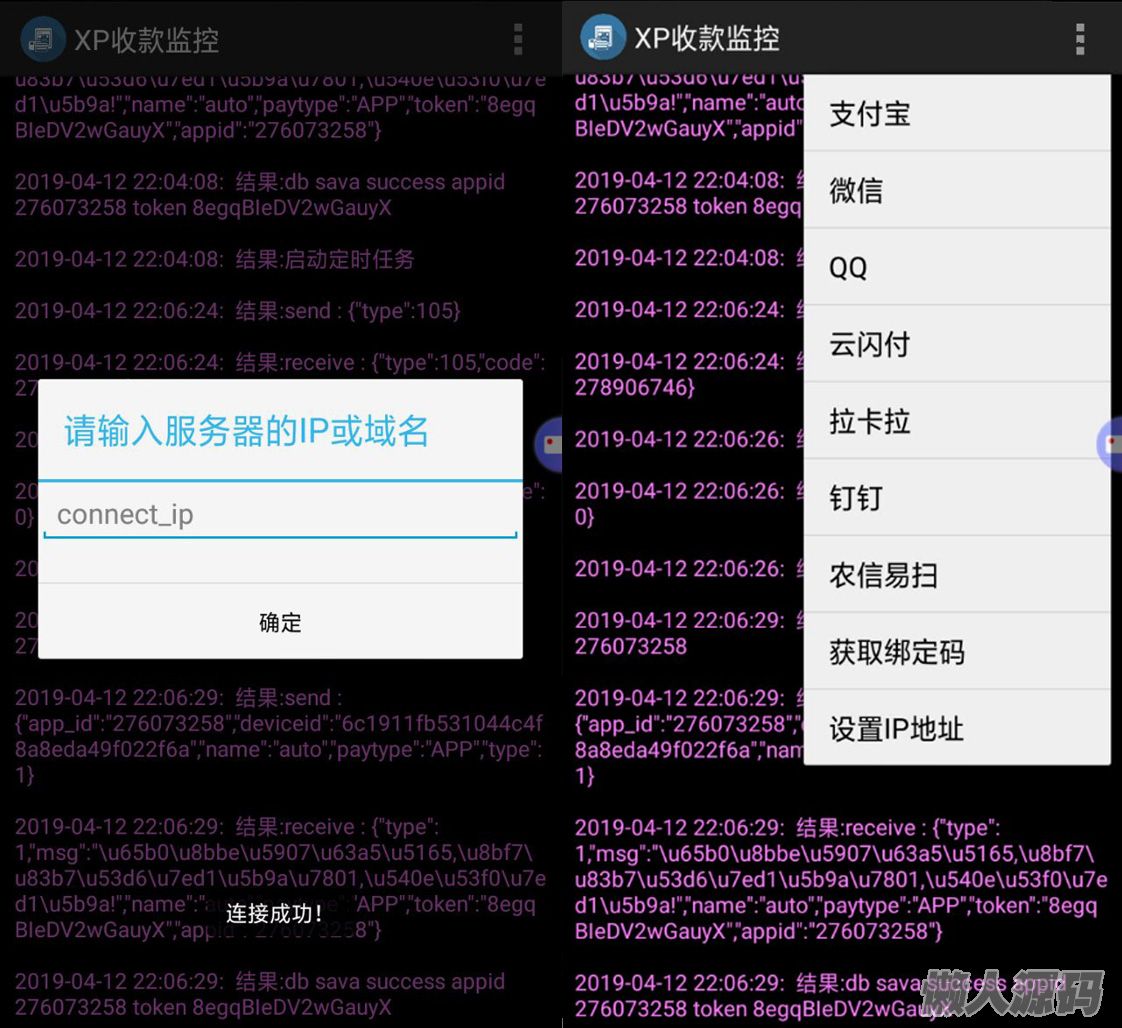The image size is (1122, 1028).
Task: Open 设置IP地址 menu option
Action: pyautogui.click(x=957, y=728)
